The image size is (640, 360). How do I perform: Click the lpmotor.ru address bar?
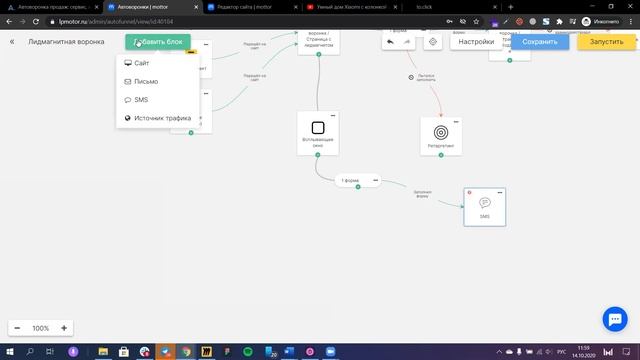[245, 22]
